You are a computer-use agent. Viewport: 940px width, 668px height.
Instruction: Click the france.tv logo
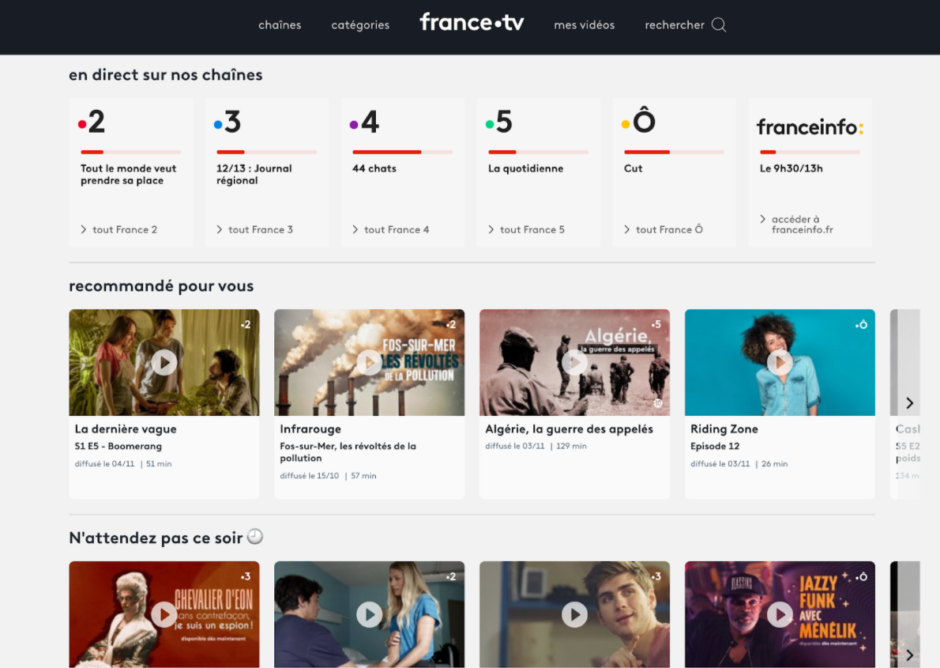pyautogui.click(x=472, y=23)
